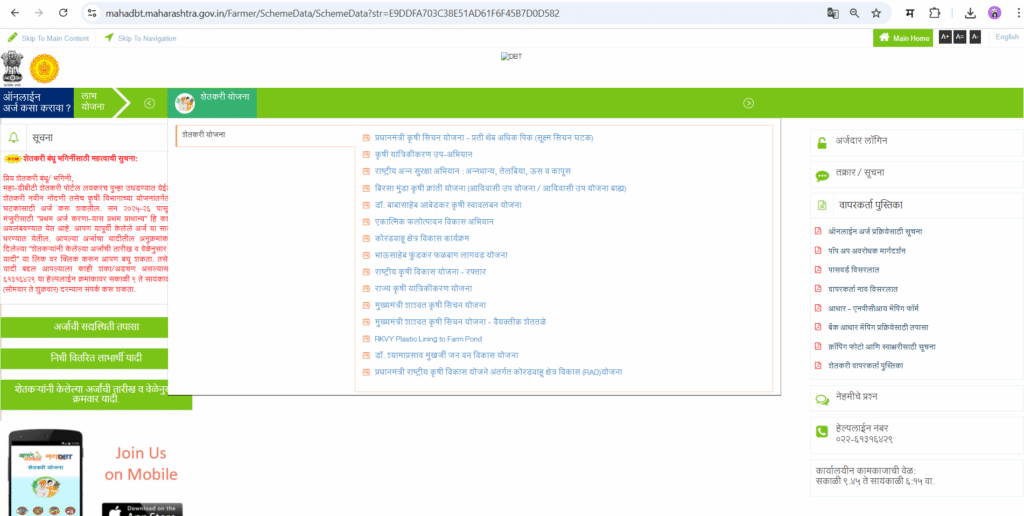This screenshot has width=1024, height=516.
Task: Click the left carousel arrow in green bar
Action: click(149, 103)
